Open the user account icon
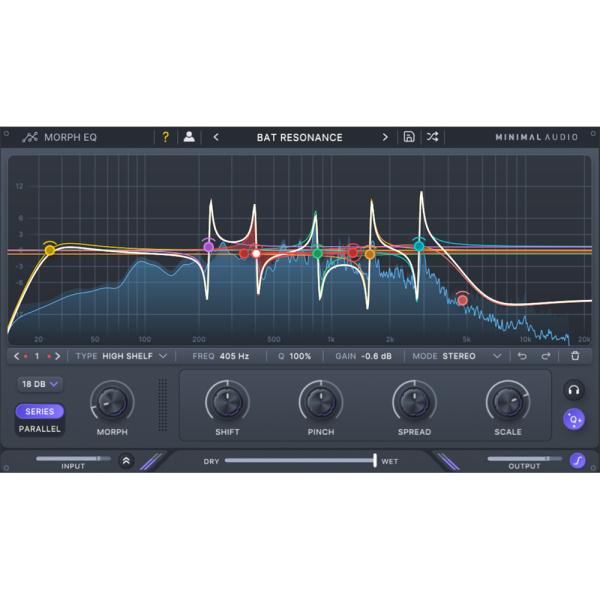The image size is (600, 600). pos(189,137)
